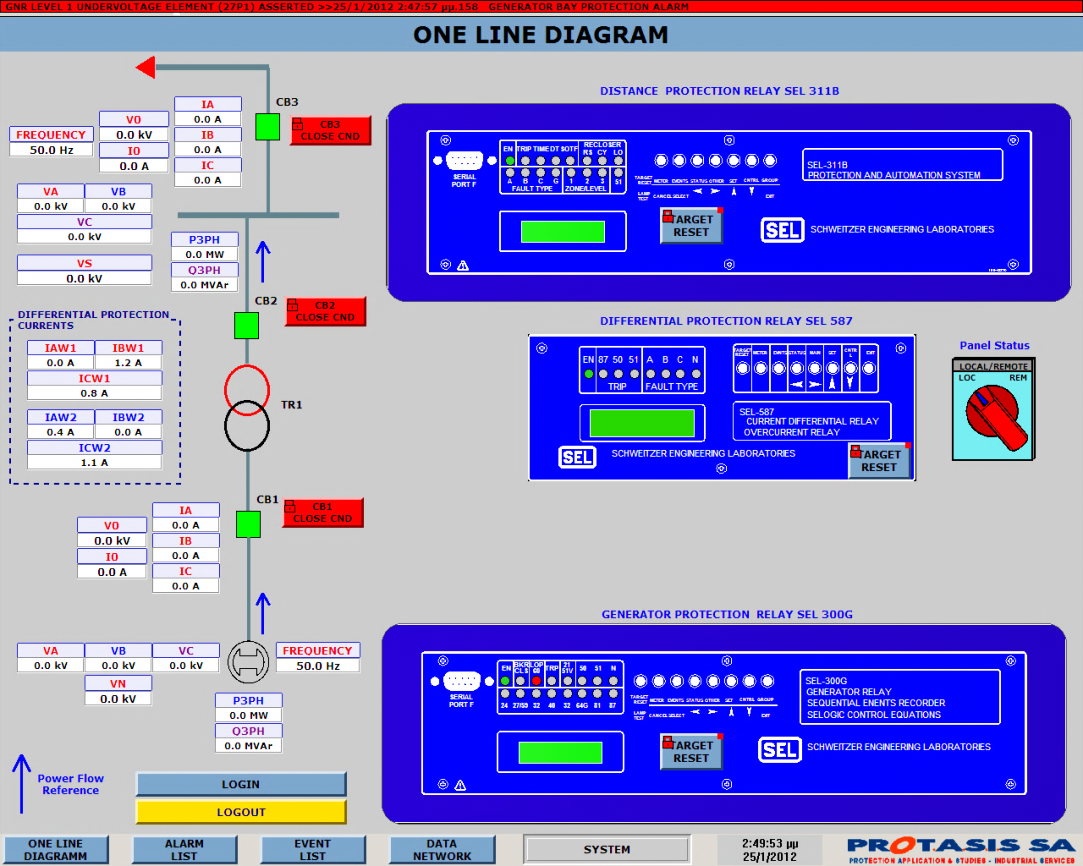Click the warning triangle on SEL 311B relay
The image size is (1083, 866).
coord(463,265)
